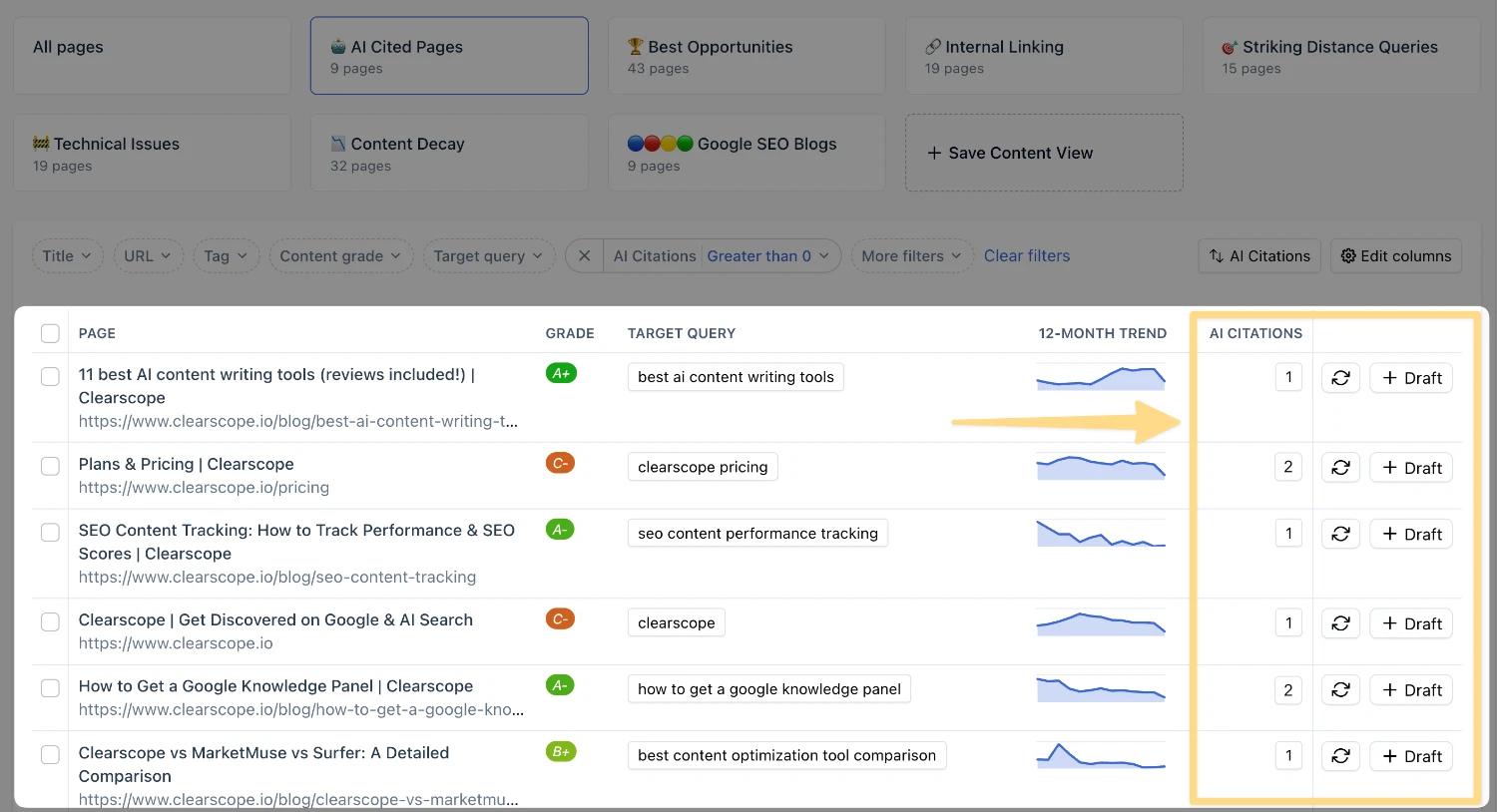The width and height of the screenshot is (1497, 812).
Task: Check the Plans & Pricing row checkbox
Action: 50,466
